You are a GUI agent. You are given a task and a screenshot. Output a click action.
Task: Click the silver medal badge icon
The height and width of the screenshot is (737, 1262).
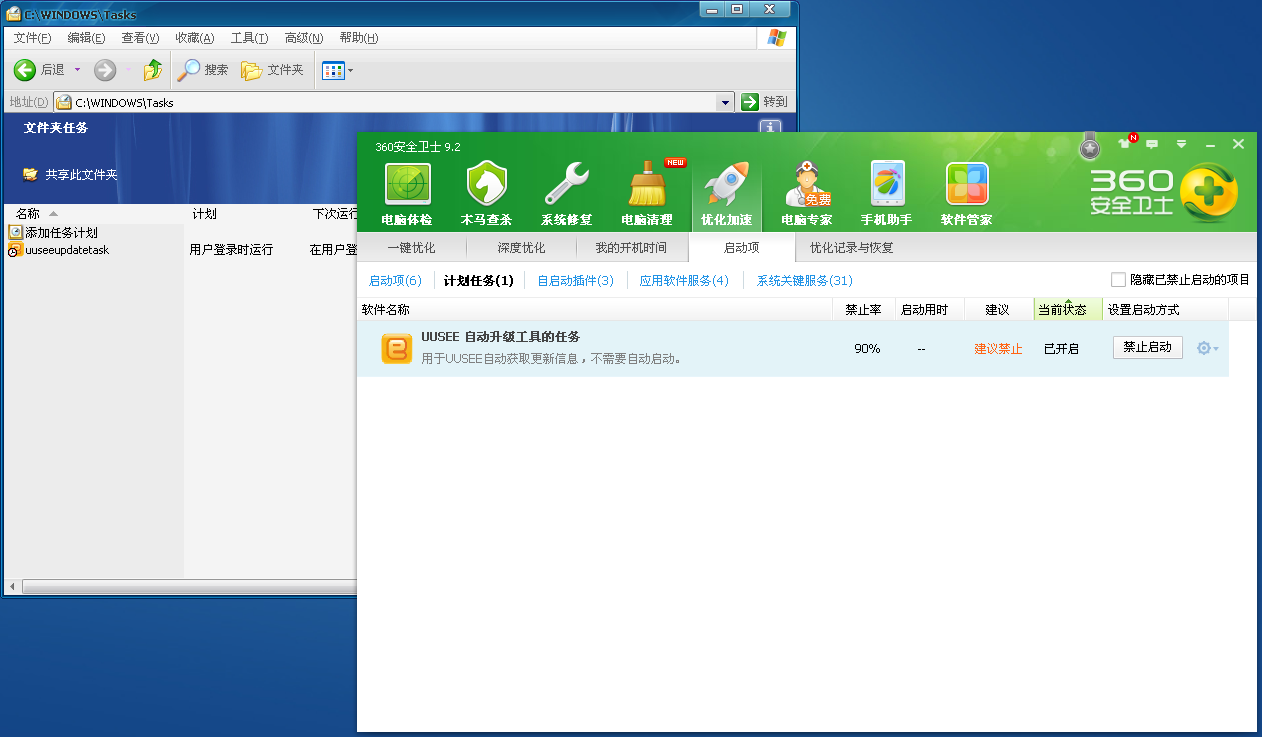pyautogui.click(x=1090, y=146)
